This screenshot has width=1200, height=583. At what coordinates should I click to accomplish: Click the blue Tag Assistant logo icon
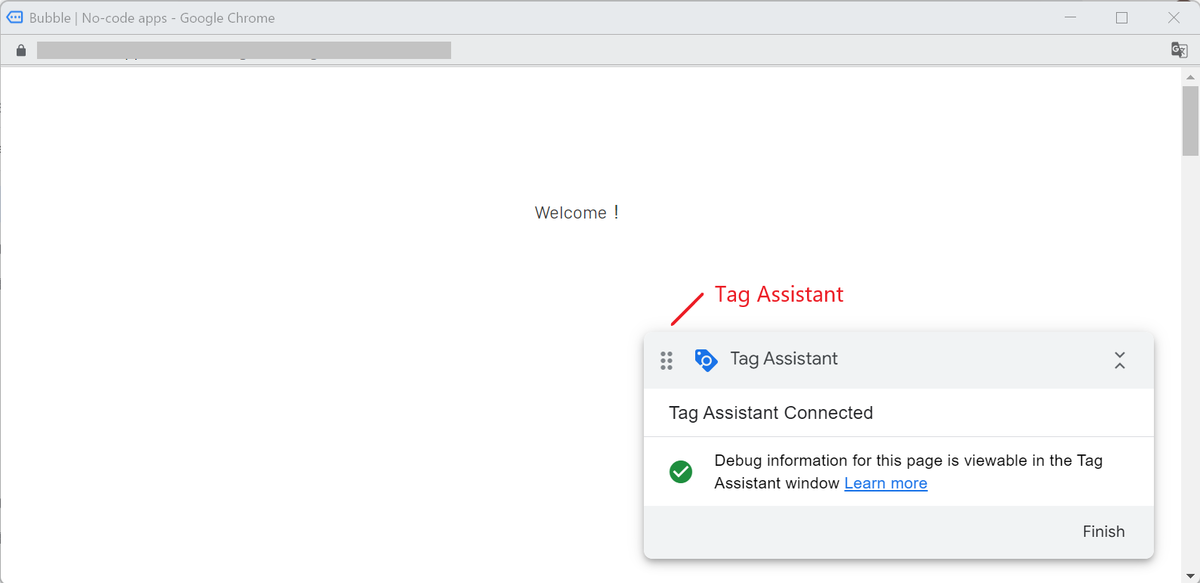[706, 360]
